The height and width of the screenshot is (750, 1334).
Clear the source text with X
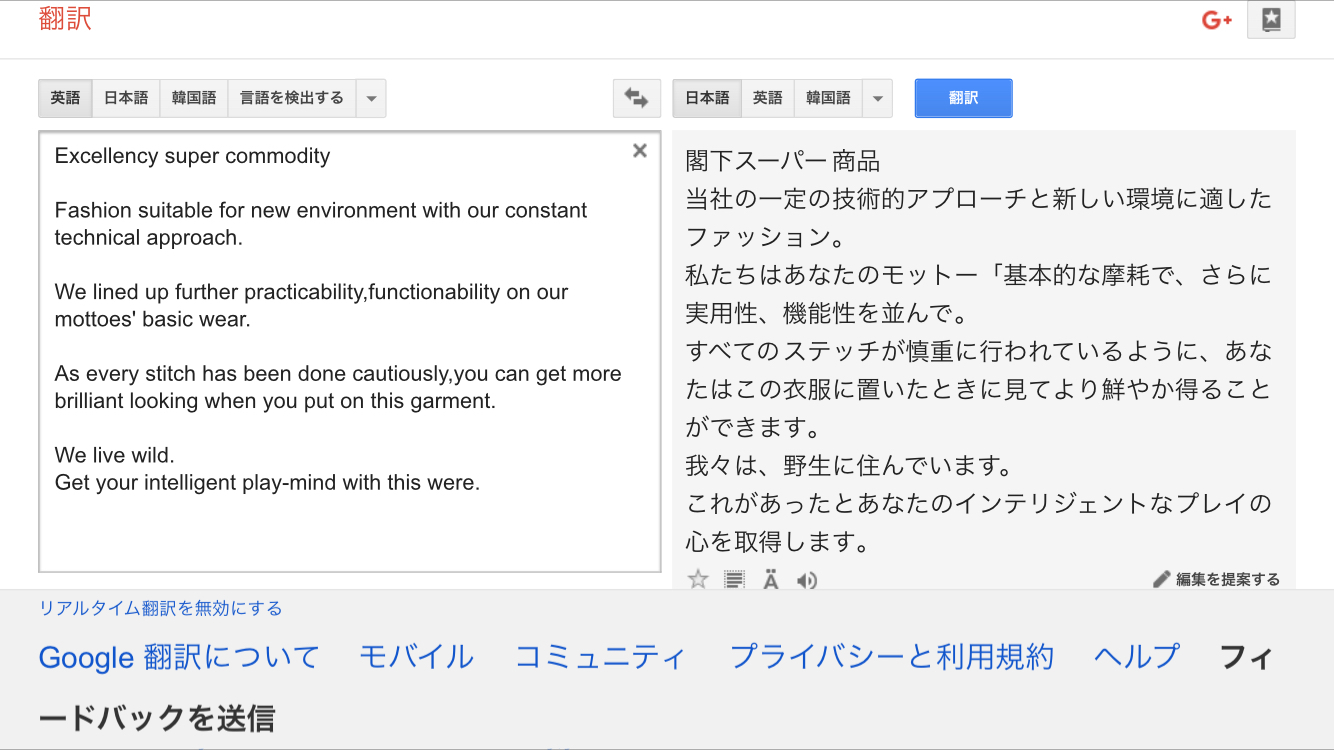(640, 151)
